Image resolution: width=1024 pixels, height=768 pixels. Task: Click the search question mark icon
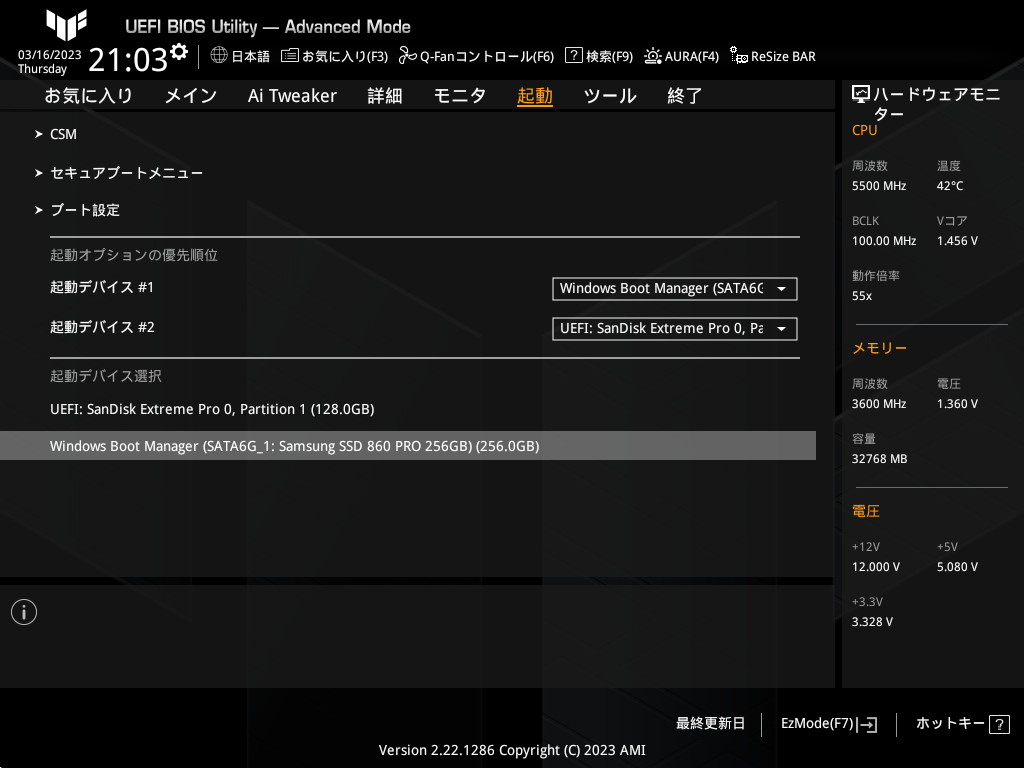pos(573,56)
